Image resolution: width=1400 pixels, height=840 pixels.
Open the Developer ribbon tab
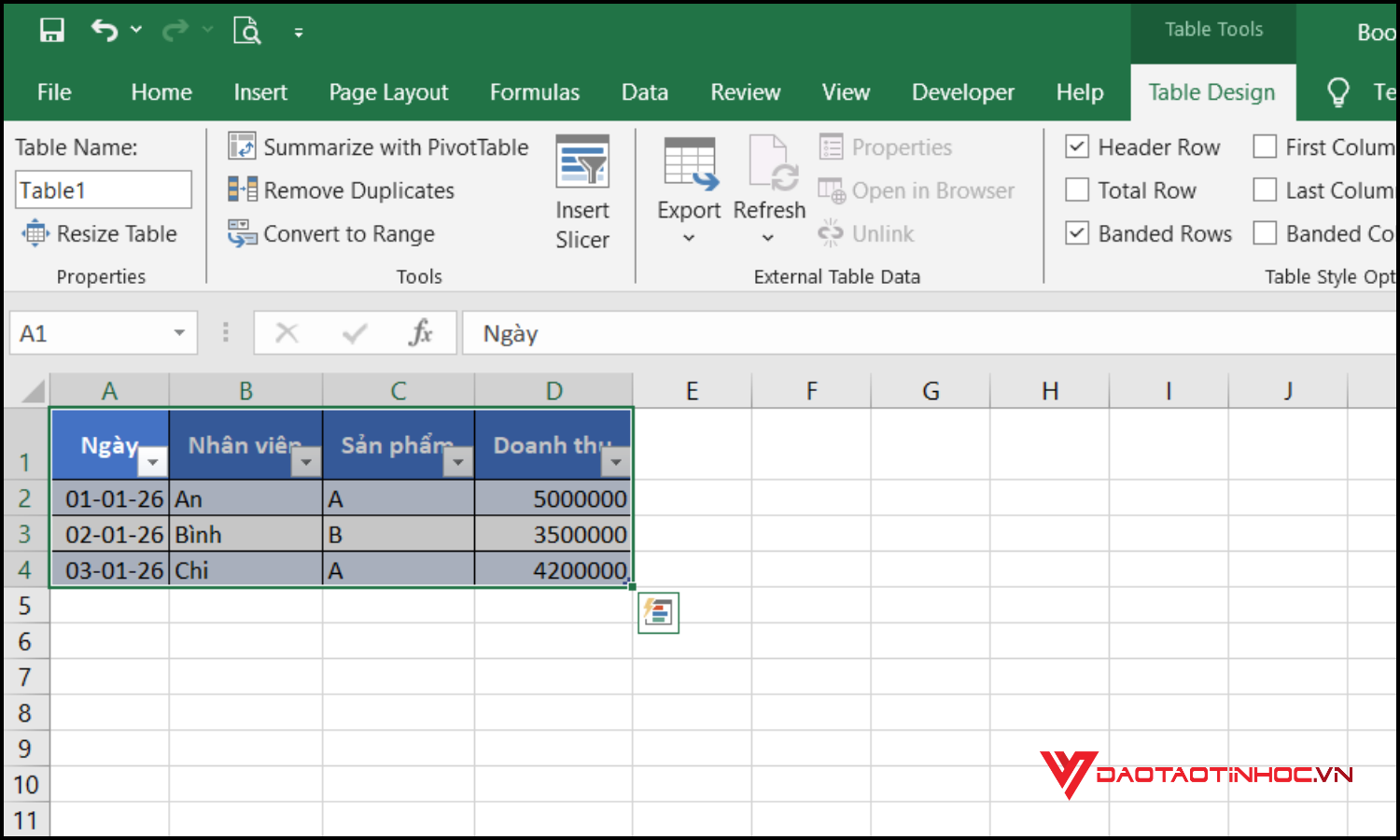pyautogui.click(x=962, y=91)
